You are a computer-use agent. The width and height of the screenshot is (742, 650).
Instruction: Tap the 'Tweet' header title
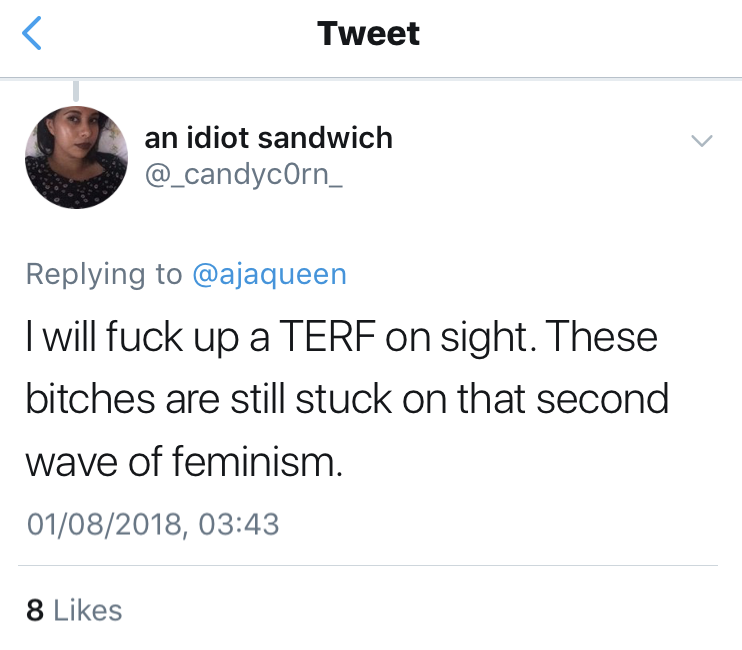click(369, 34)
